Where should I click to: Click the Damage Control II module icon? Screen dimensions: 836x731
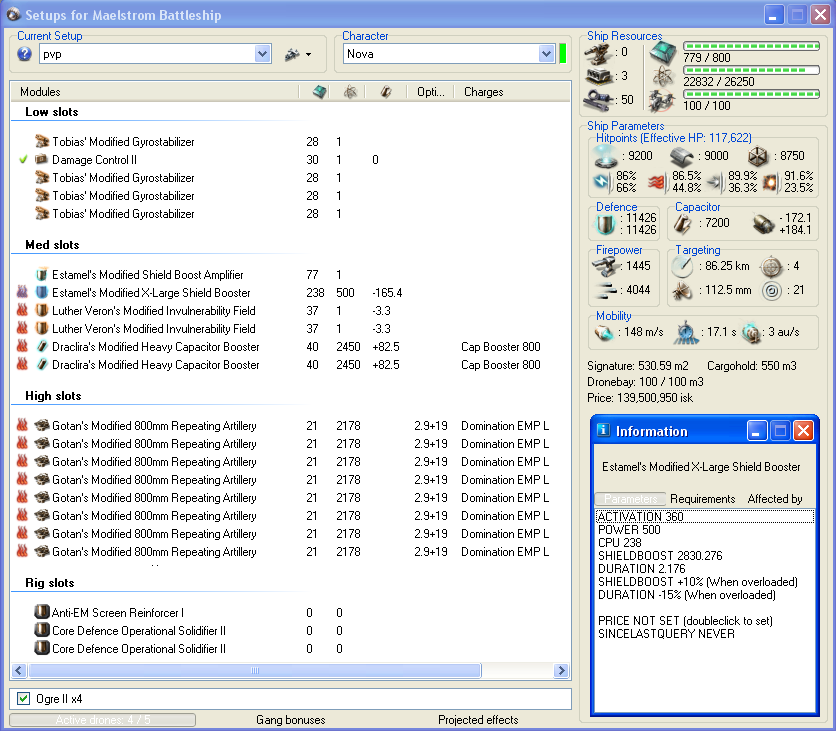42,160
